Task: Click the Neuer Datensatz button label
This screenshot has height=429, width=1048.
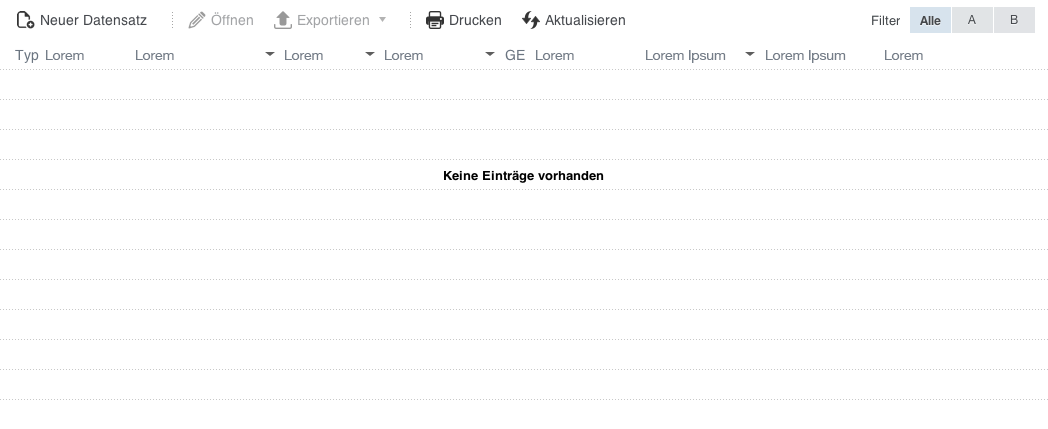Action: click(93, 20)
